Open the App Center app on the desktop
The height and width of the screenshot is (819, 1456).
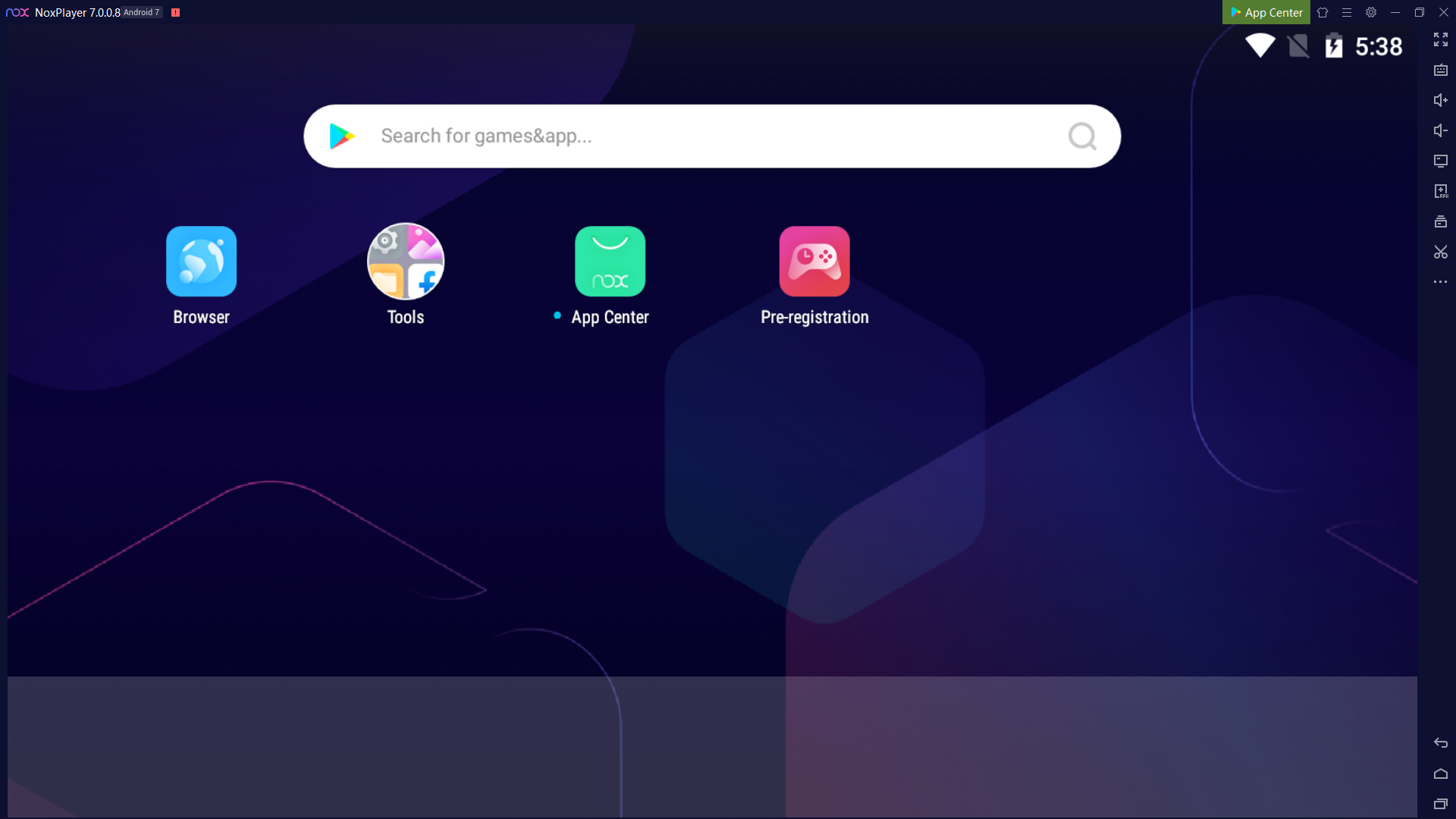point(610,261)
